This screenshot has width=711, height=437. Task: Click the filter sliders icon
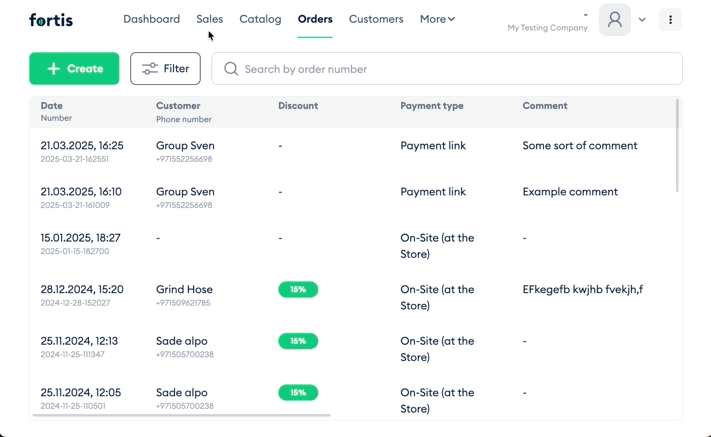click(150, 68)
